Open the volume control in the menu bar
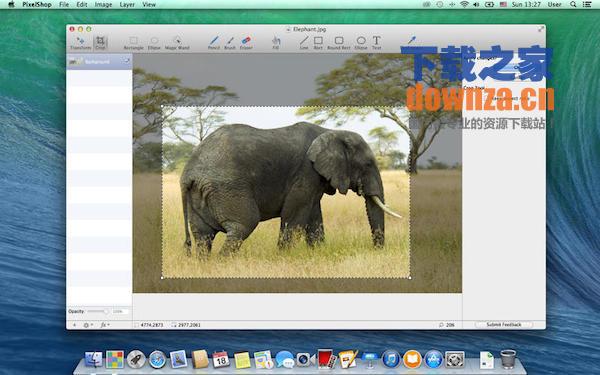Screen dimensions: 600x375 [476, 5]
